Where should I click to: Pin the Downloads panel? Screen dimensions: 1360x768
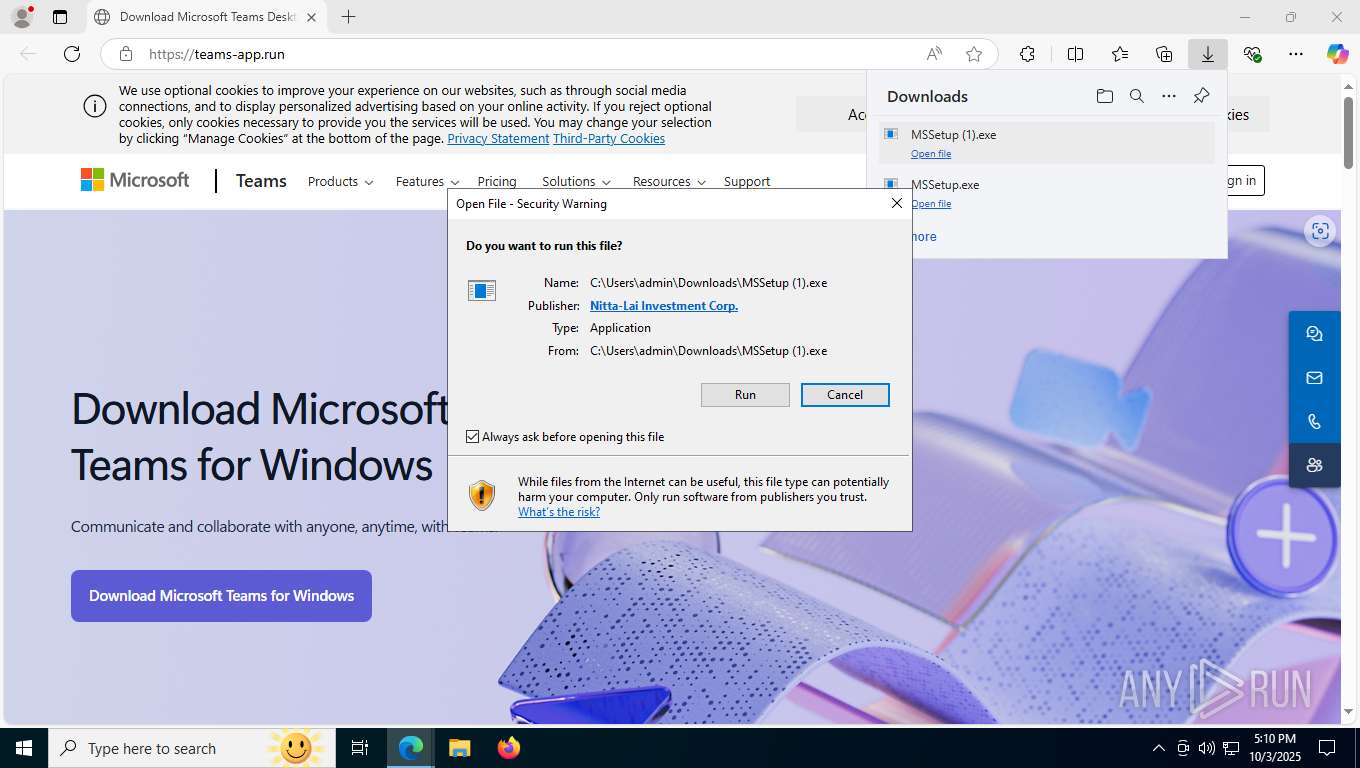pyautogui.click(x=1201, y=96)
